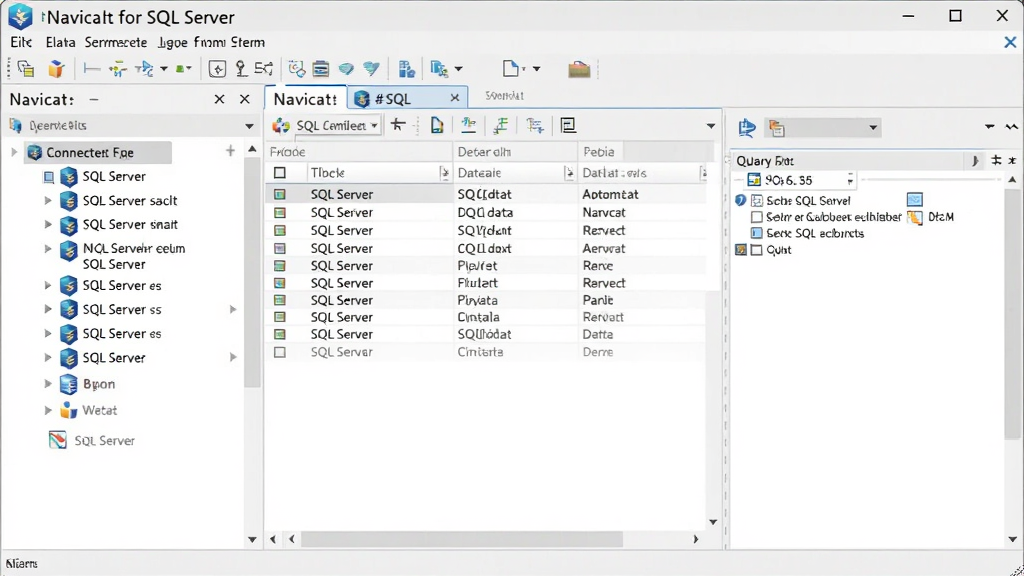Check the Quht checkbox in the Quary panel
The width and height of the screenshot is (1024, 576).
[x=756, y=249]
